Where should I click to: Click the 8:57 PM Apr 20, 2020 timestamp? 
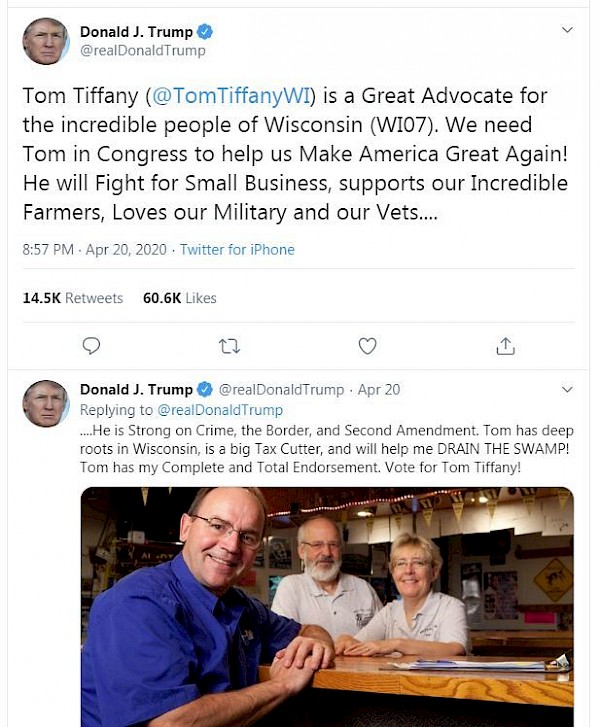(x=95, y=250)
